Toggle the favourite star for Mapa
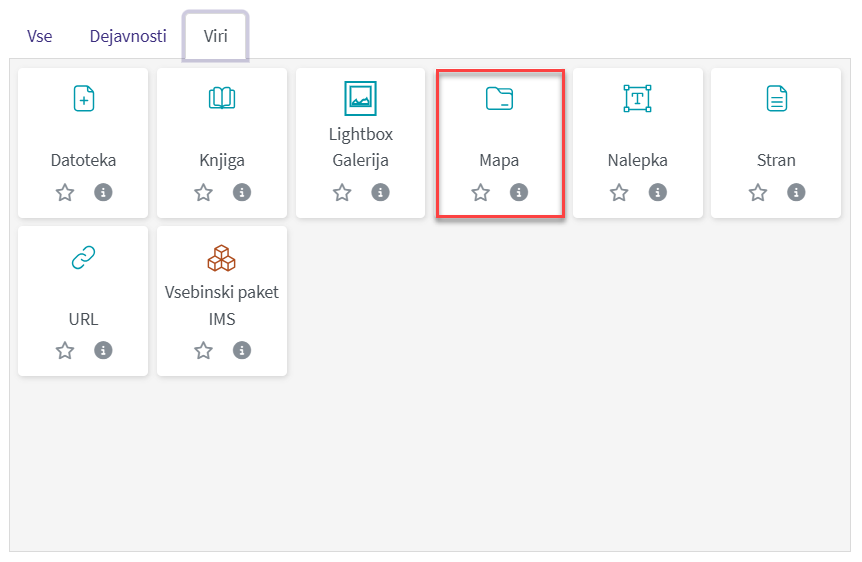Screen dimensions: 862x562 (x=481, y=193)
